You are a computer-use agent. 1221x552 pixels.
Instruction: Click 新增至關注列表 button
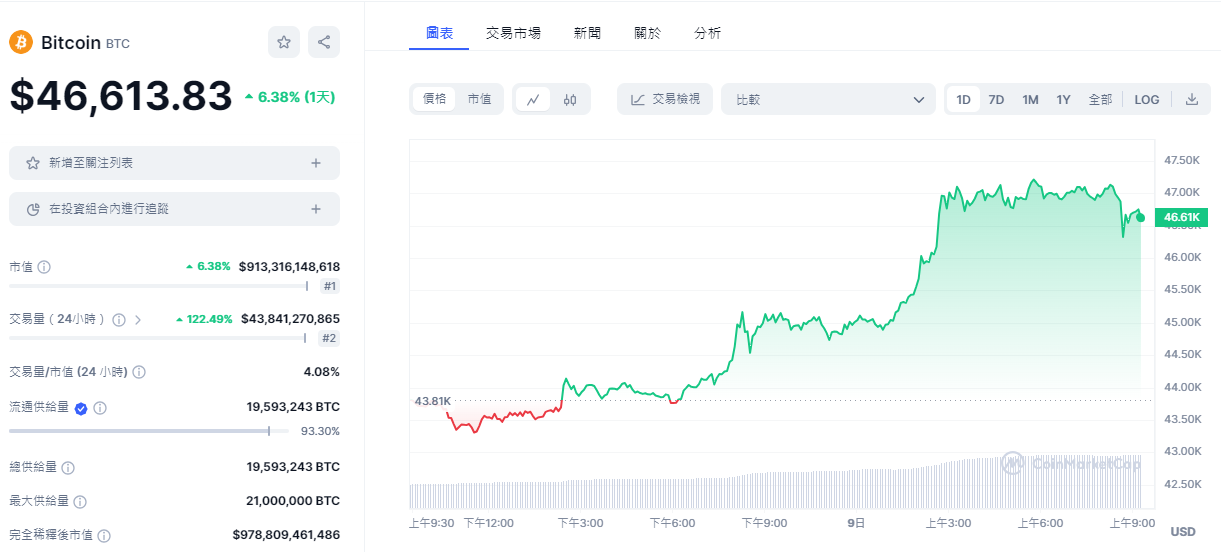pyautogui.click(x=174, y=163)
